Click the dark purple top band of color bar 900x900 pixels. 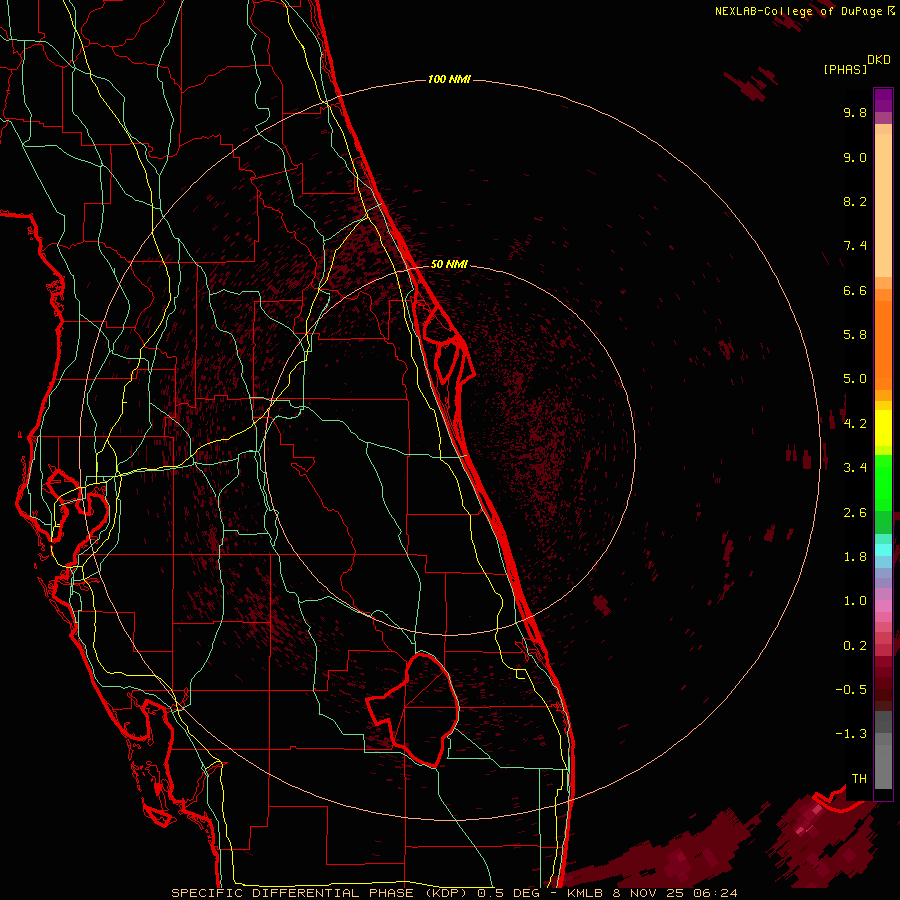pyautogui.click(x=883, y=100)
